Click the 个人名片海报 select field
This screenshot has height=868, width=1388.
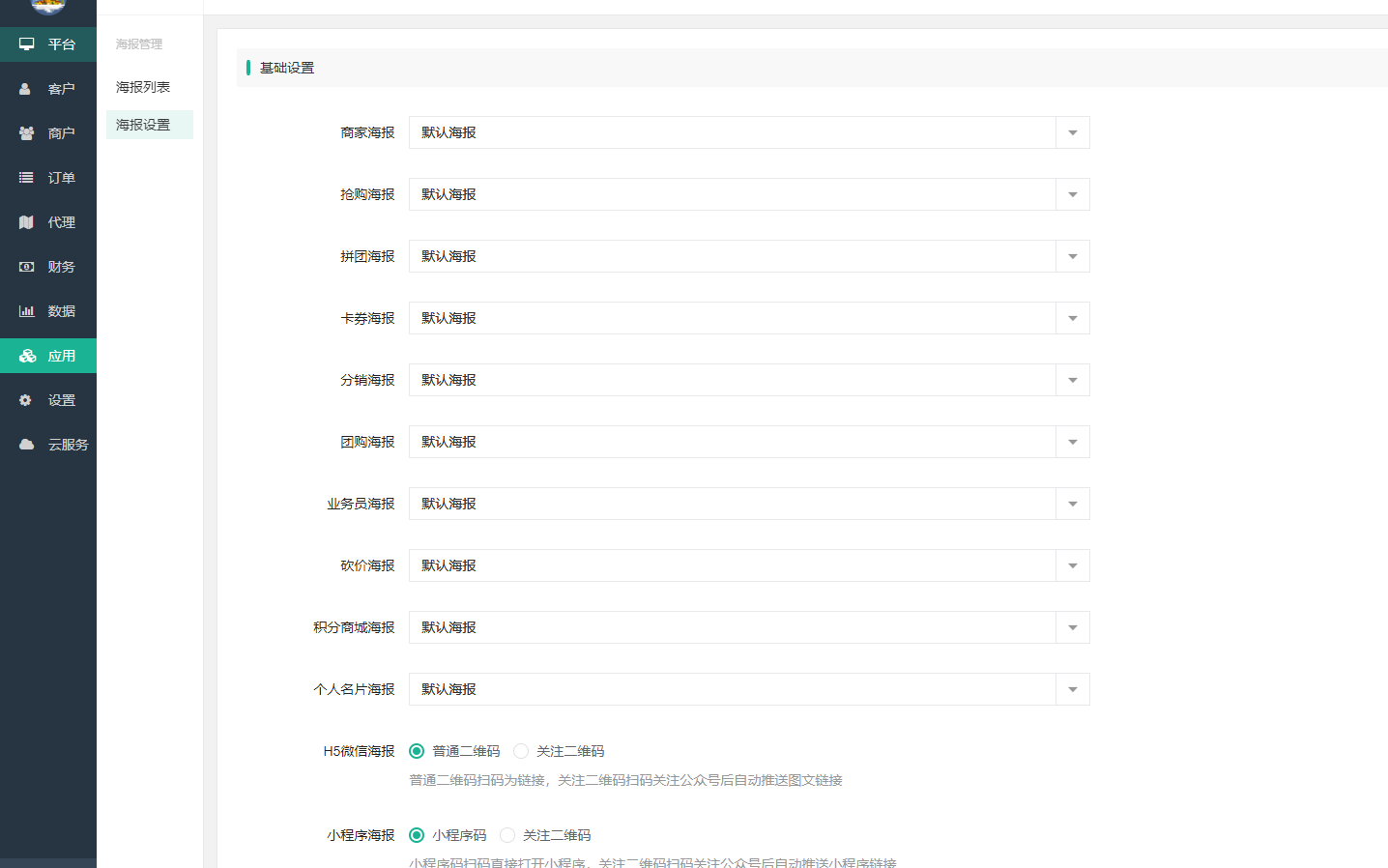pos(749,689)
